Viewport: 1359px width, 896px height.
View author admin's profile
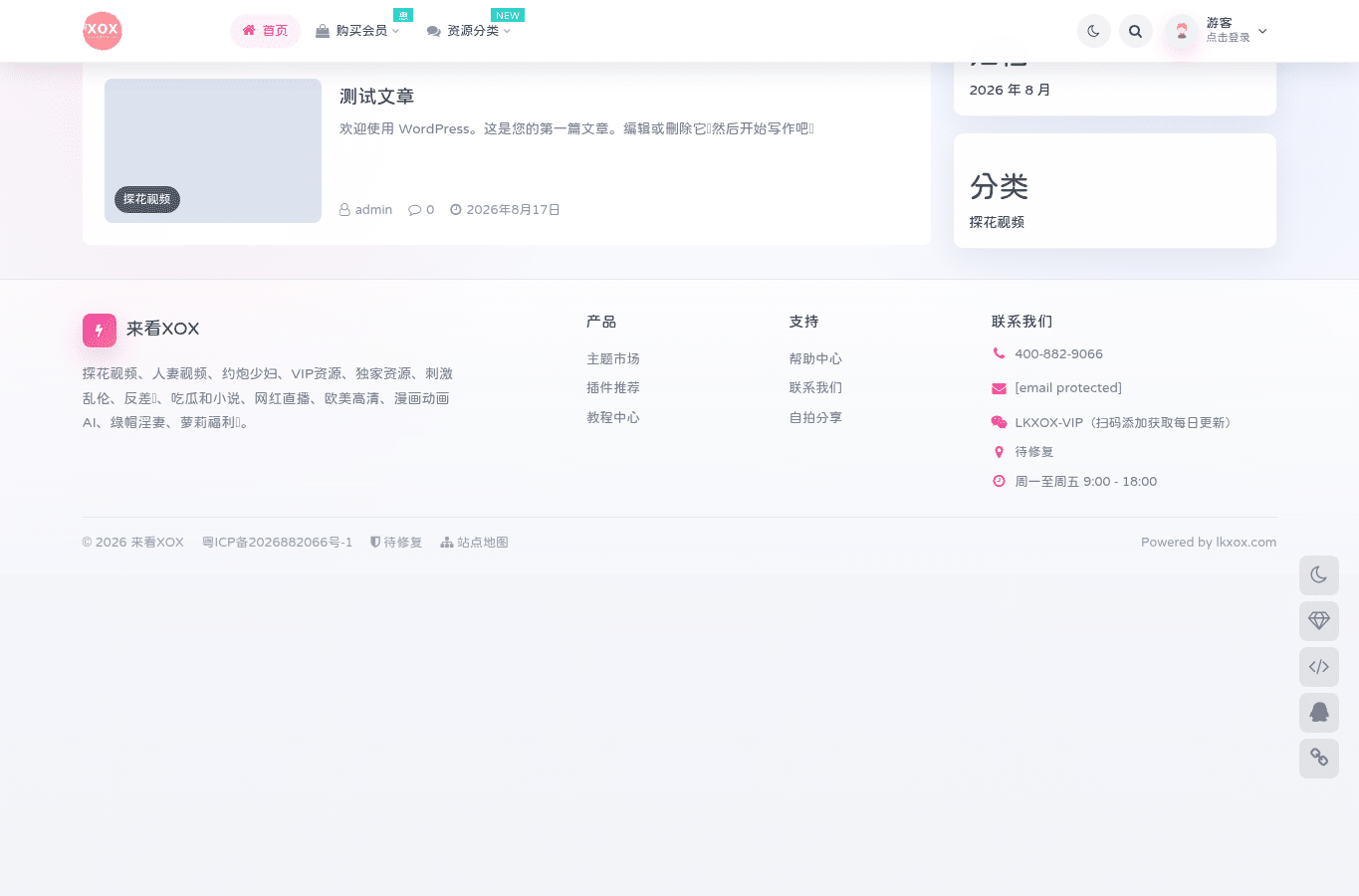[x=366, y=210]
